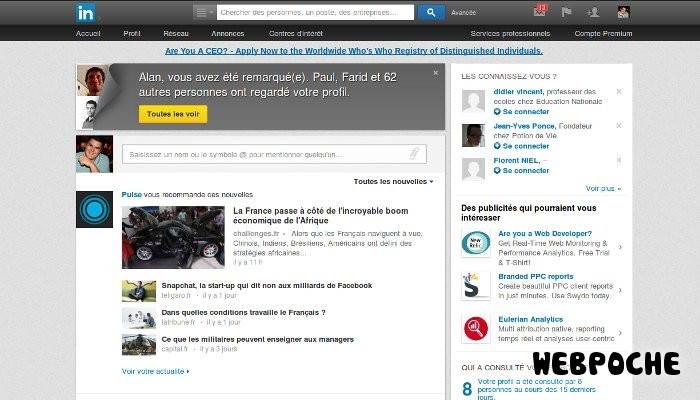Click Voir plus suggestions link

point(603,189)
